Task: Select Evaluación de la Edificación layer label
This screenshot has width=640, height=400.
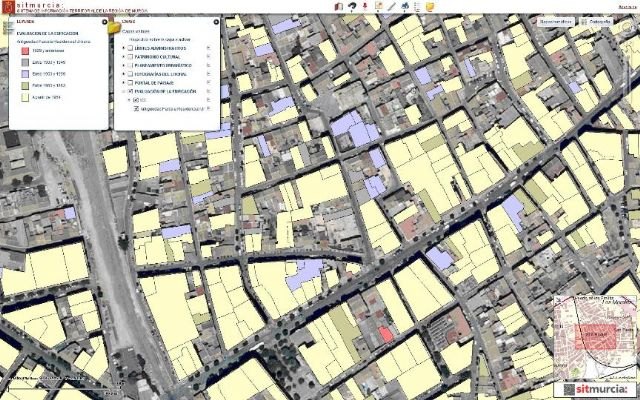Action: point(165,91)
